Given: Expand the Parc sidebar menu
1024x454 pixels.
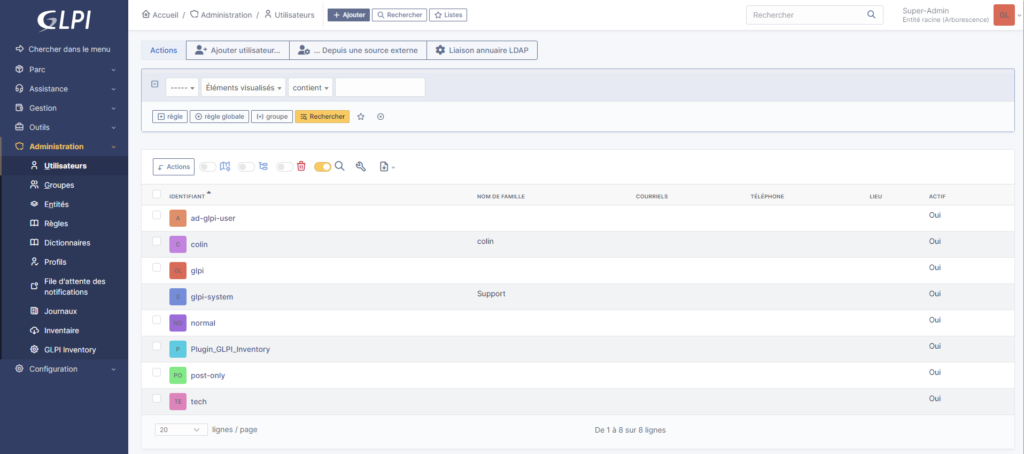Looking at the screenshot, I should coord(64,69).
